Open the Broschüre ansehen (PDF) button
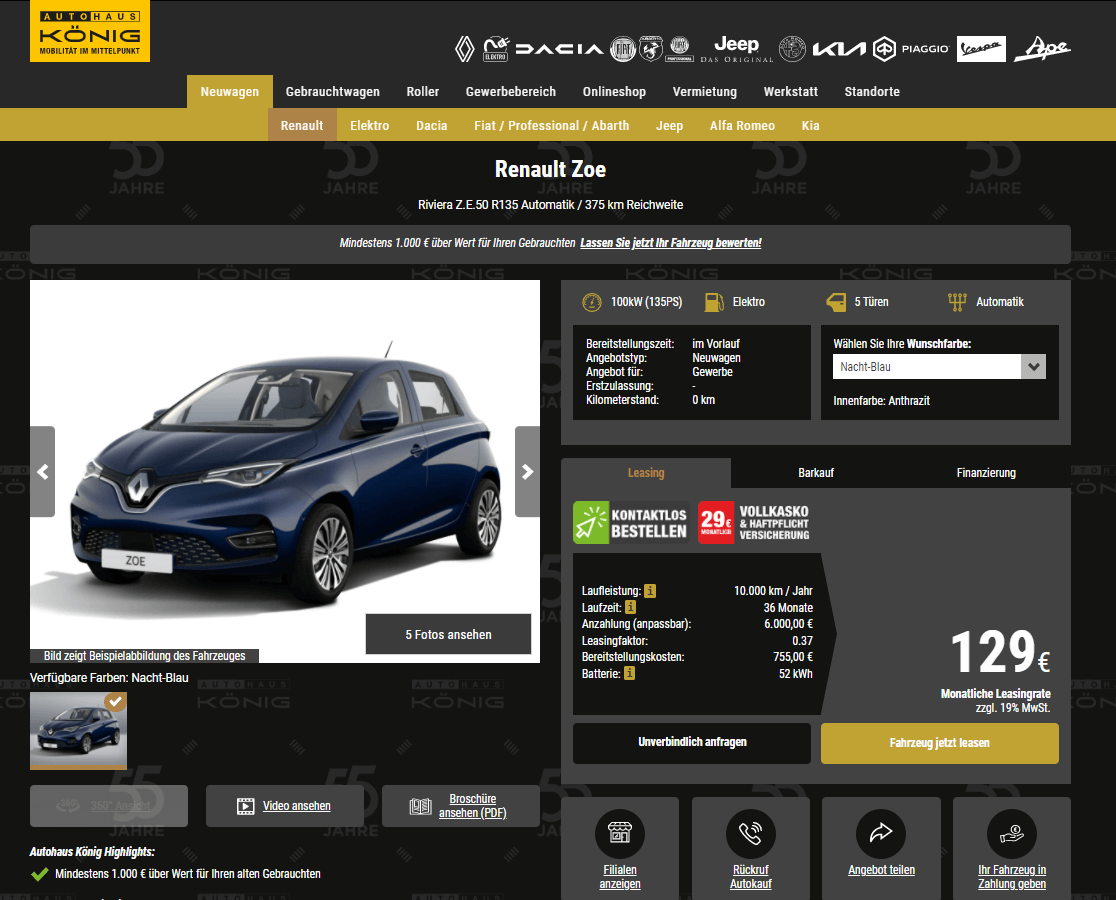 coord(460,805)
